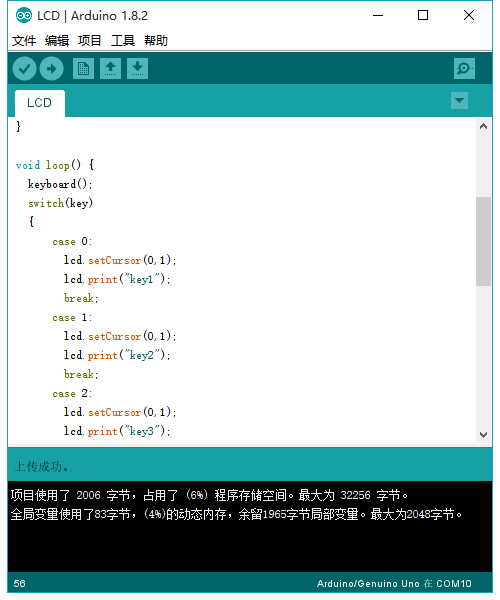Maximize the Arduino window
The image size is (500, 600).
[x=423, y=15]
